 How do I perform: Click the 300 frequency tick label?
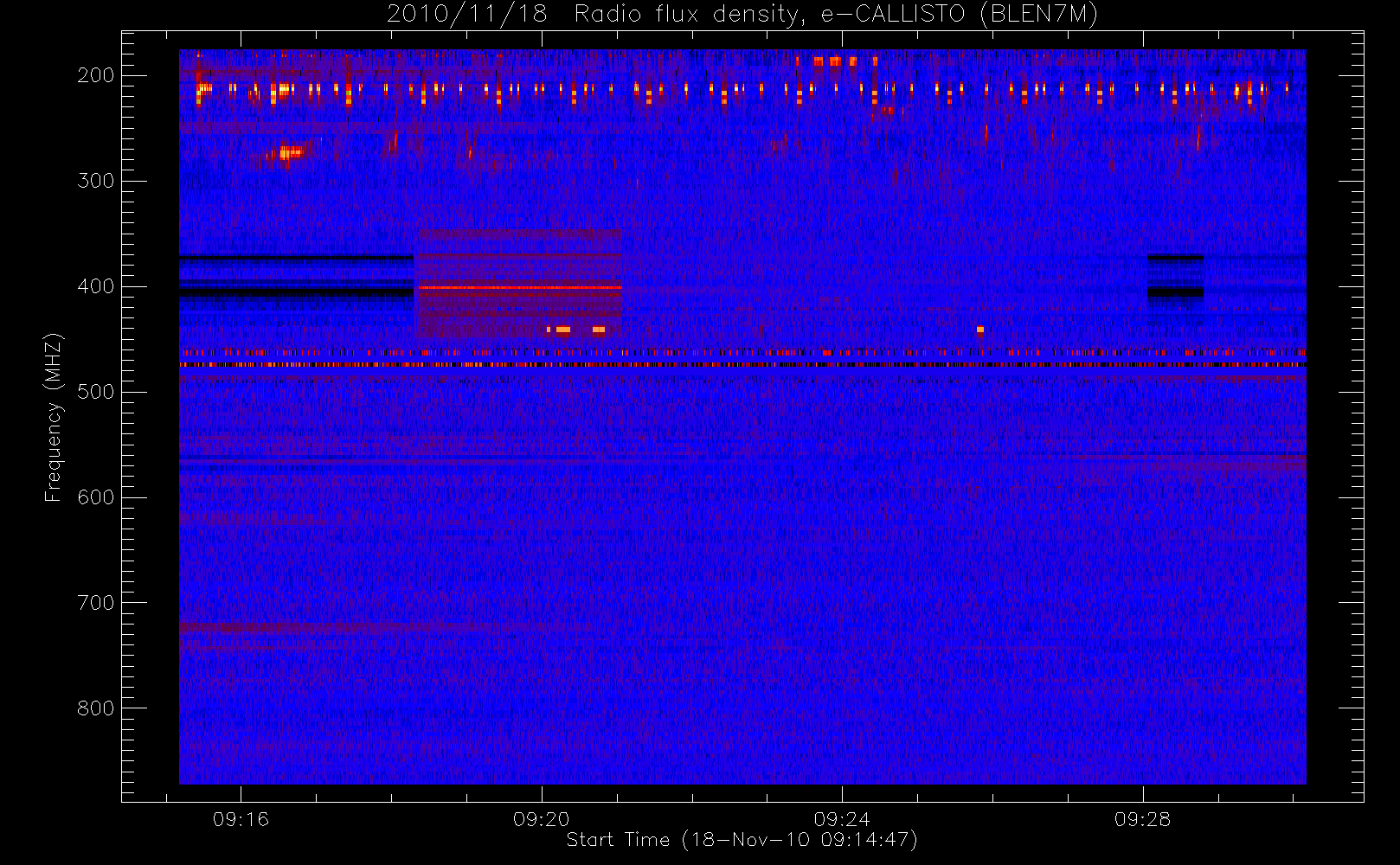pos(95,181)
